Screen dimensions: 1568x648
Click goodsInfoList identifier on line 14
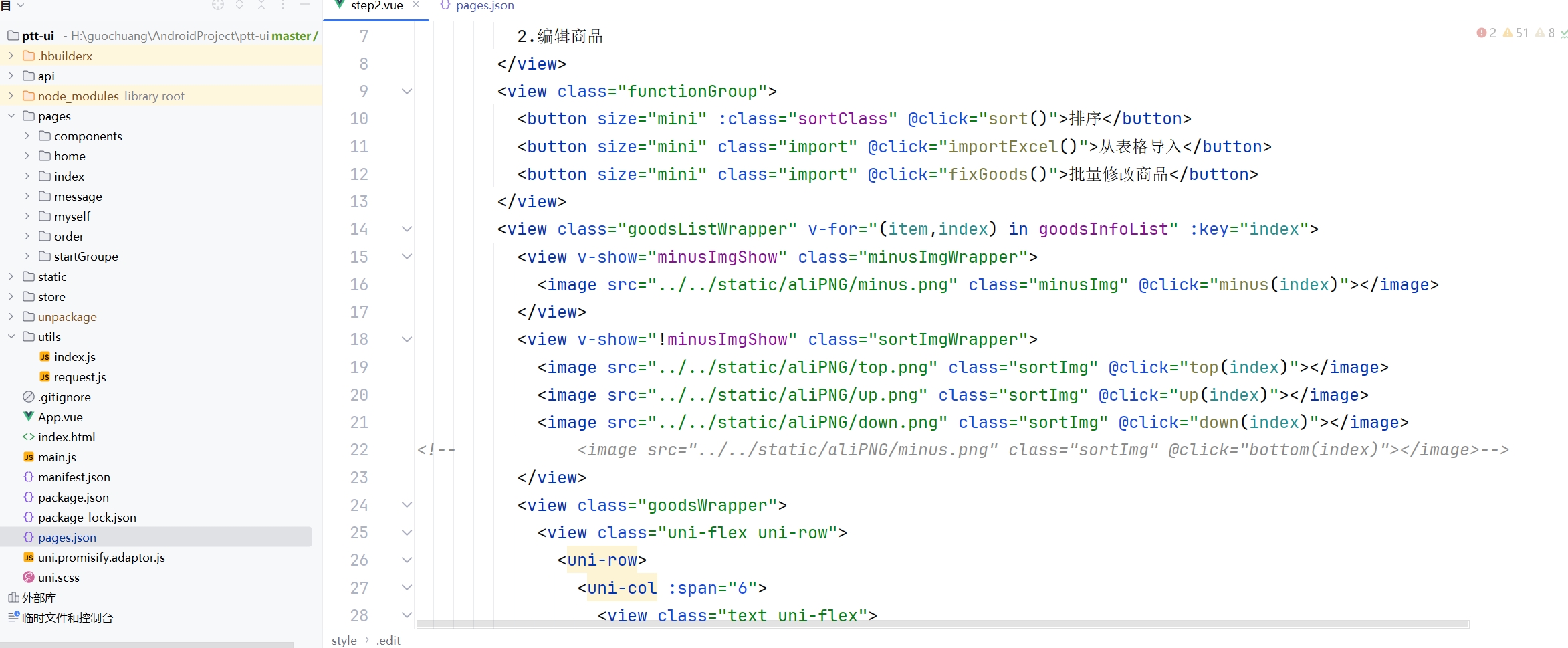1103,229
